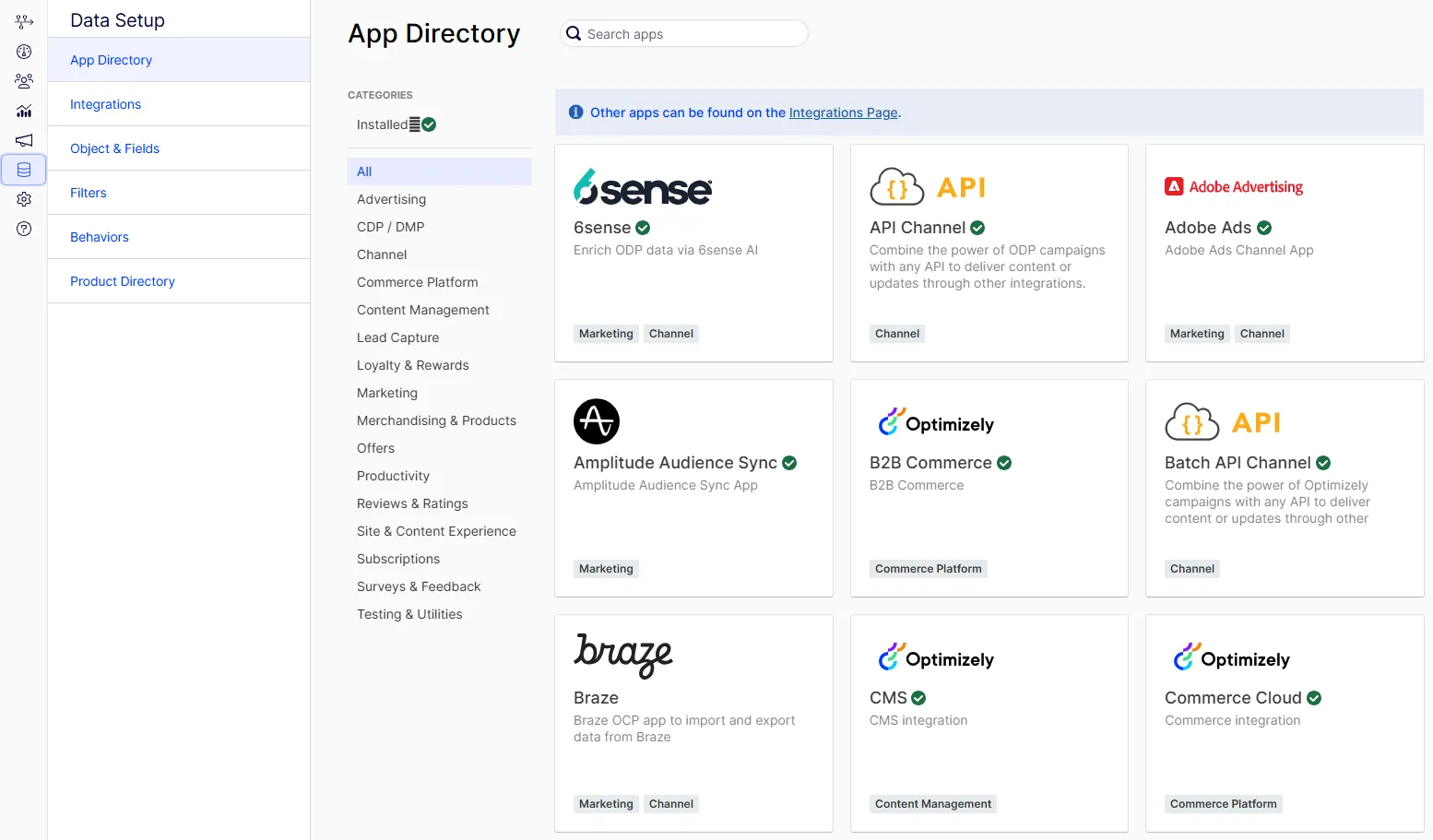Go to App Directory in the sidebar
The height and width of the screenshot is (840, 1433).
(x=179, y=60)
